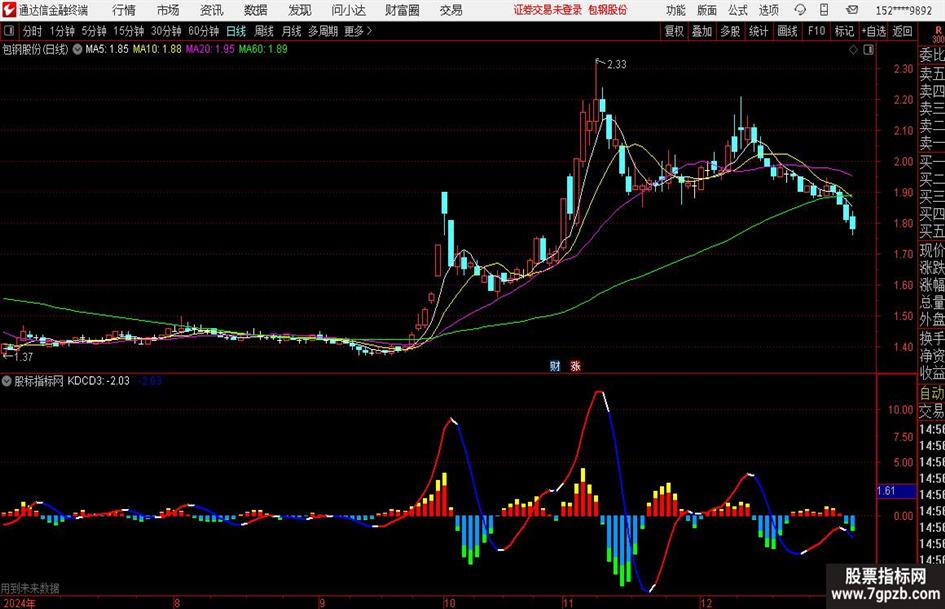This screenshot has height=609, width=945.
Task: Open the 交易 menu
Action: (451, 10)
